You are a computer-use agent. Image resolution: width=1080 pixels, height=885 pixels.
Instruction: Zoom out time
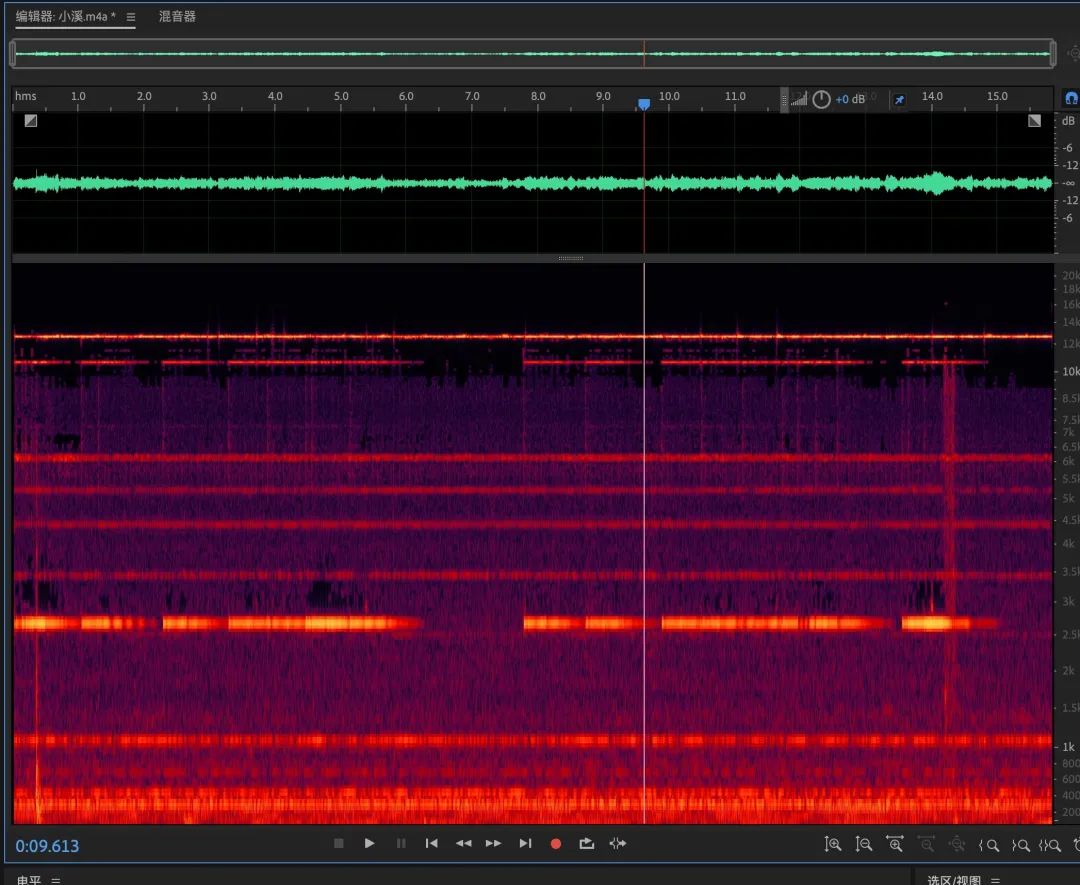tap(926, 844)
